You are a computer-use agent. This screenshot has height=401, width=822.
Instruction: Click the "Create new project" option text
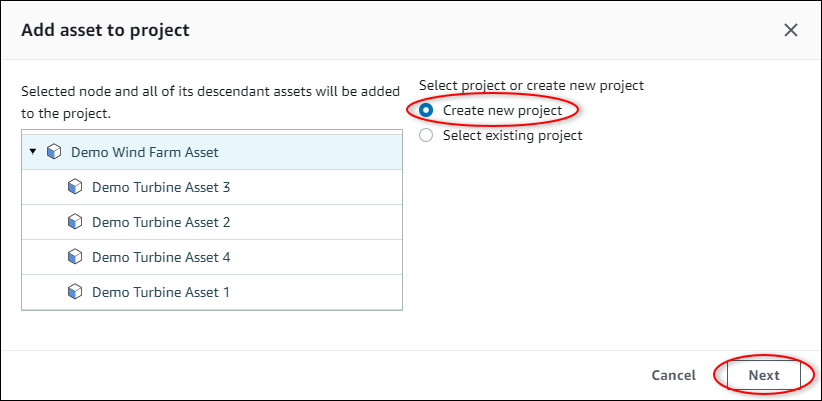pyautogui.click(x=502, y=110)
